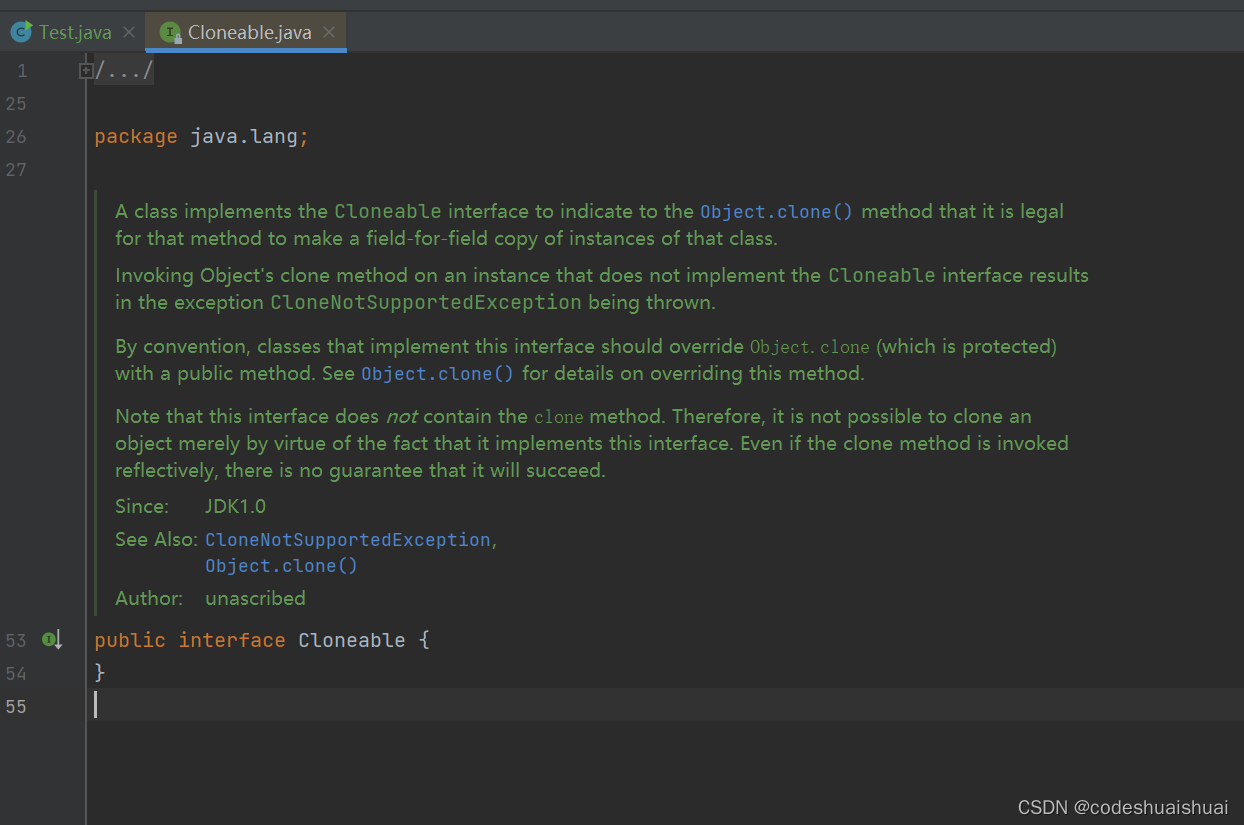This screenshot has width=1244, height=825.
Task: Open first Object.clone() link in doc
Action: click(x=777, y=212)
